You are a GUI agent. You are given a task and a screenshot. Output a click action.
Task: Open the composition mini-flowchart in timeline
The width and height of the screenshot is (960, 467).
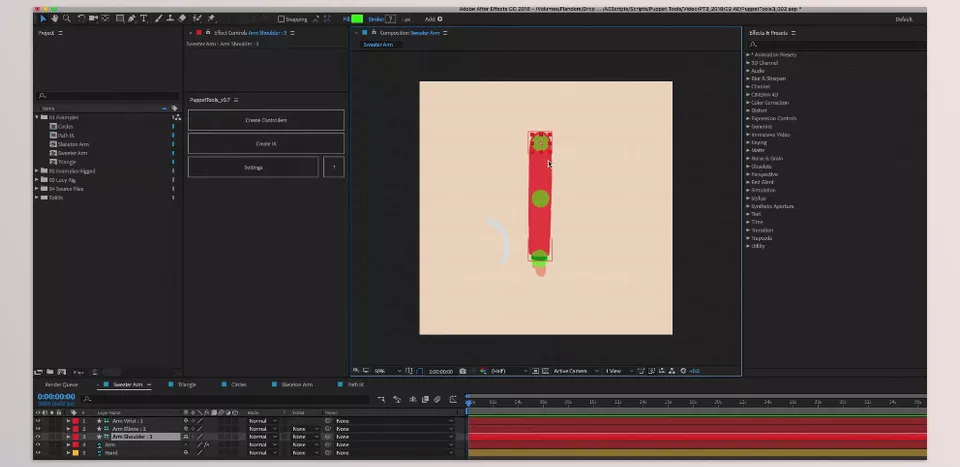coord(381,400)
